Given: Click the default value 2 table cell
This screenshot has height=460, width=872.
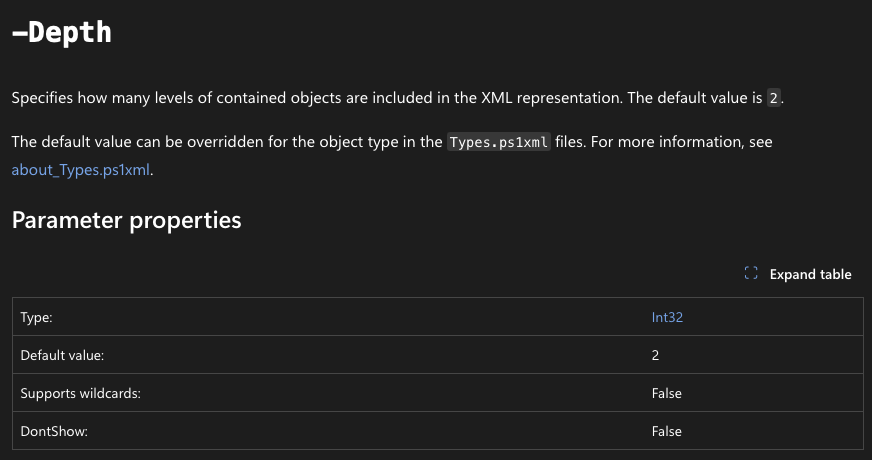Looking at the screenshot, I should coord(655,355).
